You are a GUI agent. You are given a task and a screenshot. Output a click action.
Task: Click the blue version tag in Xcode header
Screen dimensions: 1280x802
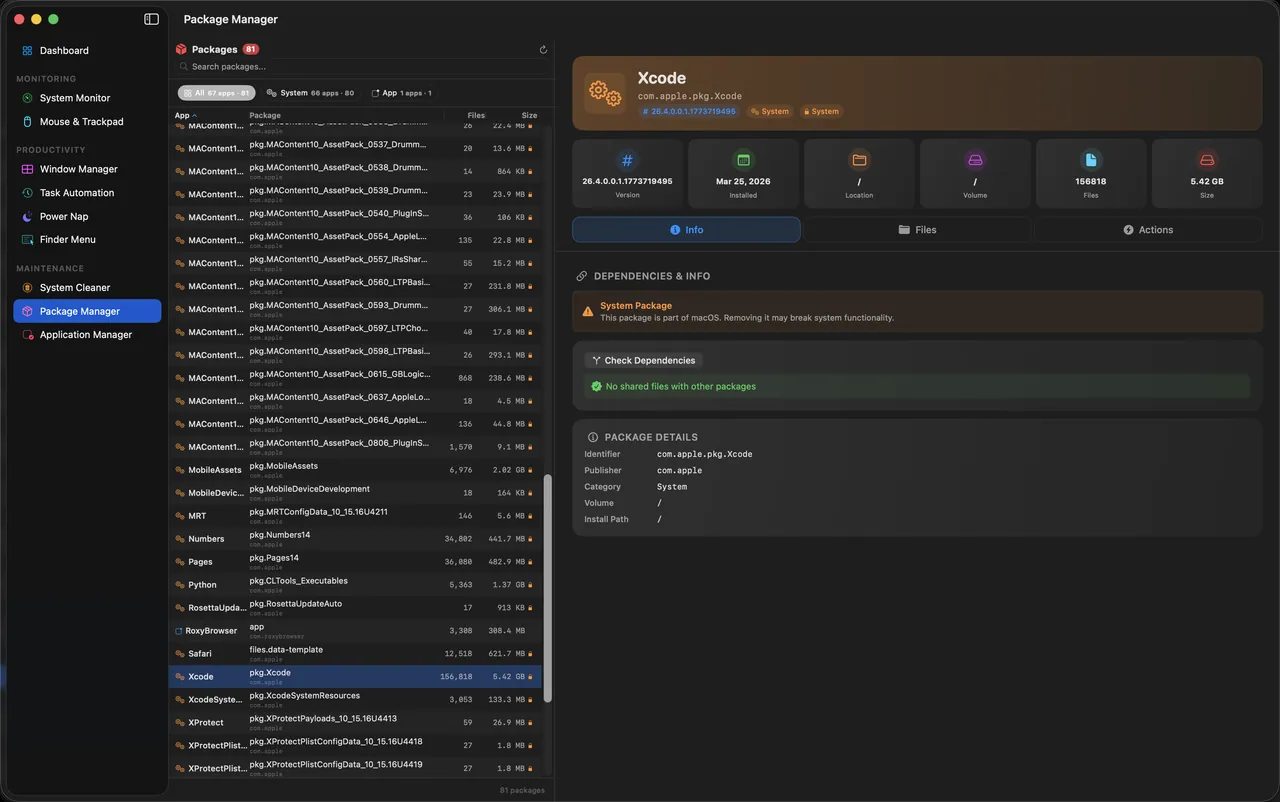689,111
